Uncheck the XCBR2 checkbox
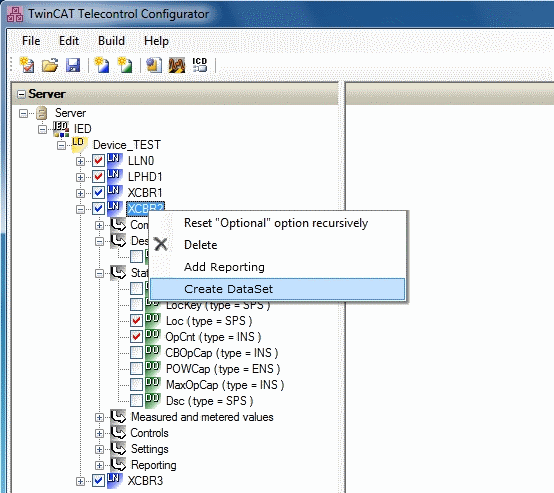The width and height of the screenshot is (554, 493). tap(98, 209)
